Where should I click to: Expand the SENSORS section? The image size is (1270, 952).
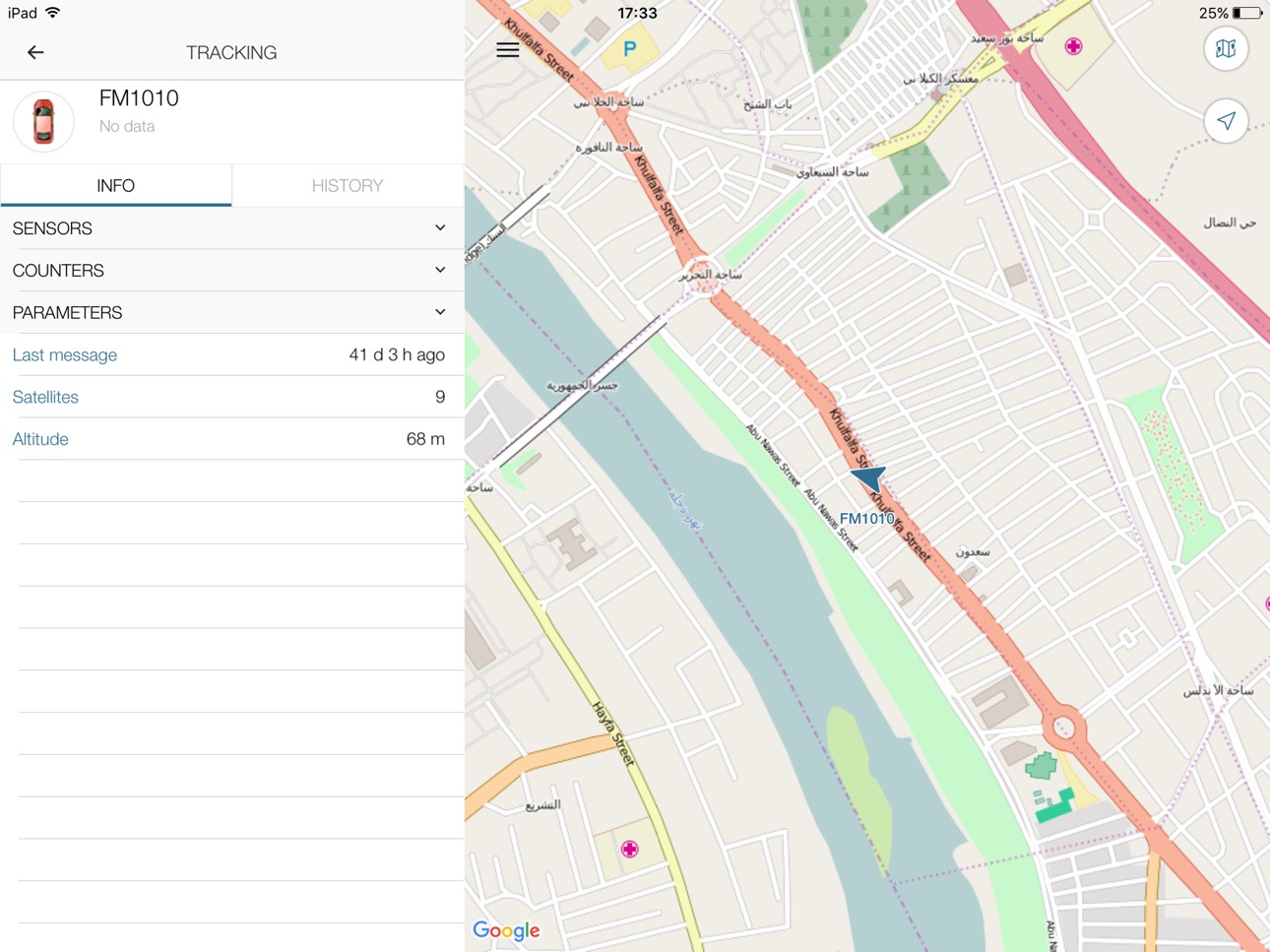coord(232,228)
